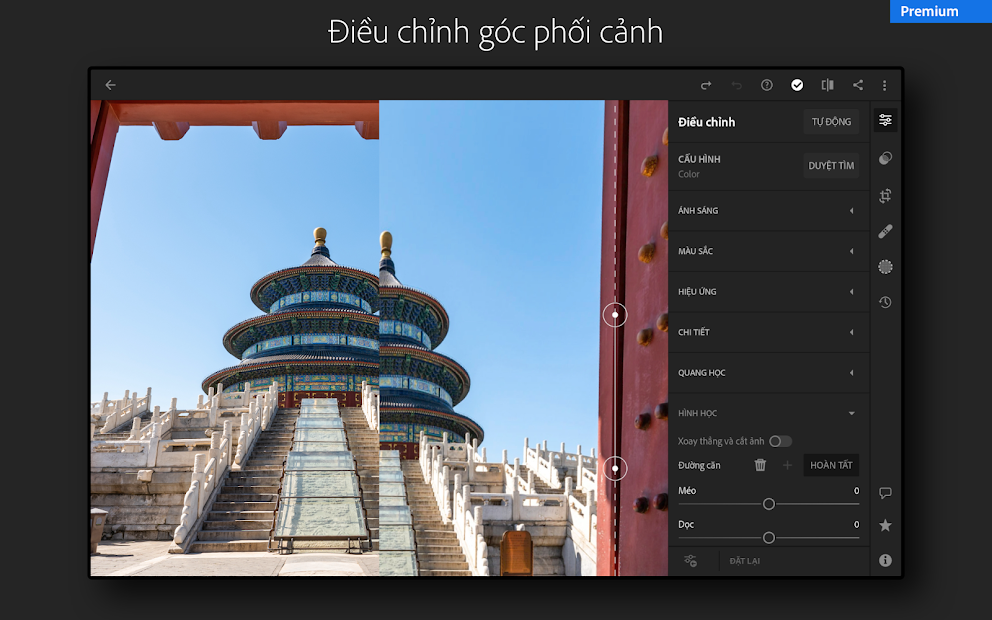Confirm edits with the white checkmark
Screen dimensions: 992x620
(x=797, y=85)
